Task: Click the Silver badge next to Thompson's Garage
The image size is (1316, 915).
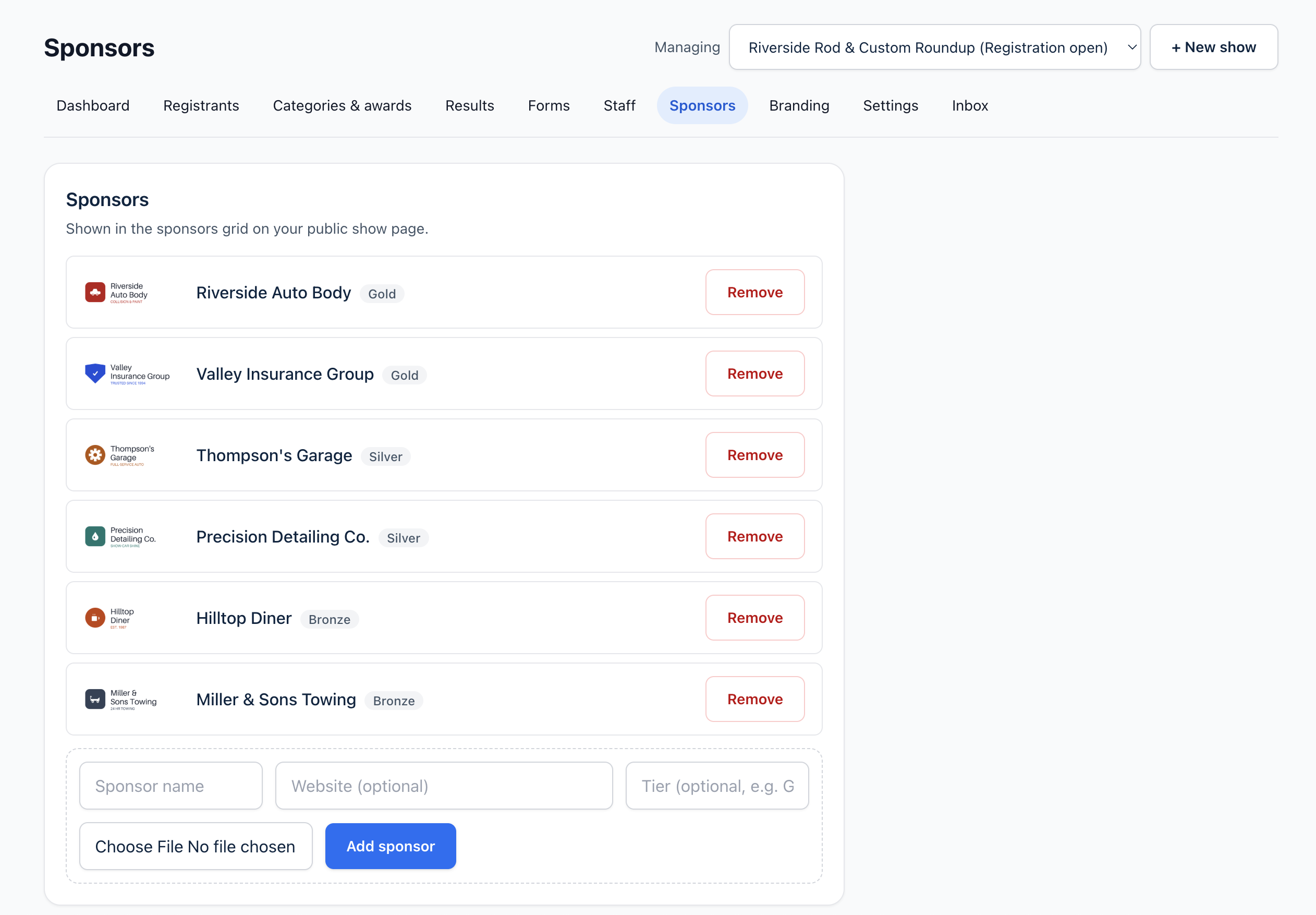Action: click(x=386, y=456)
